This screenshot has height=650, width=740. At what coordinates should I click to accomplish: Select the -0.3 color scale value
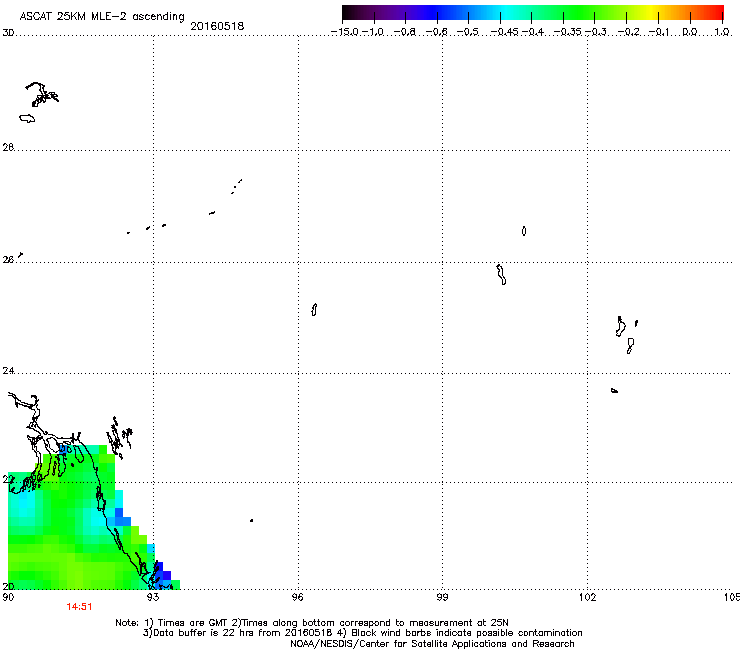click(x=596, y=32)
